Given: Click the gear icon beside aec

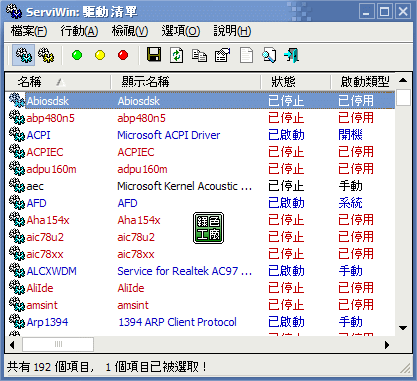Looking at the screenshot, I should click(17, 186).
